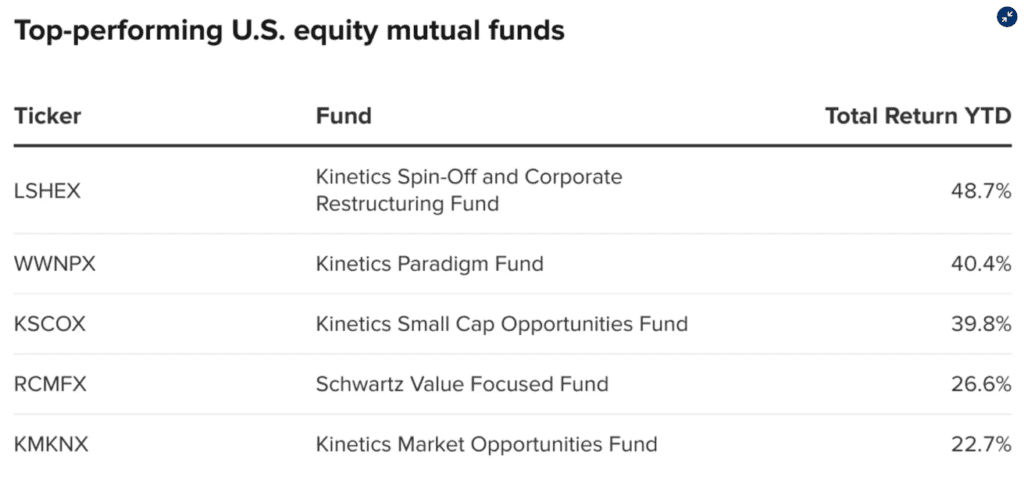
Task: Click Kinetics Small Cap Opportunities Fund
Action: point(501,324)
